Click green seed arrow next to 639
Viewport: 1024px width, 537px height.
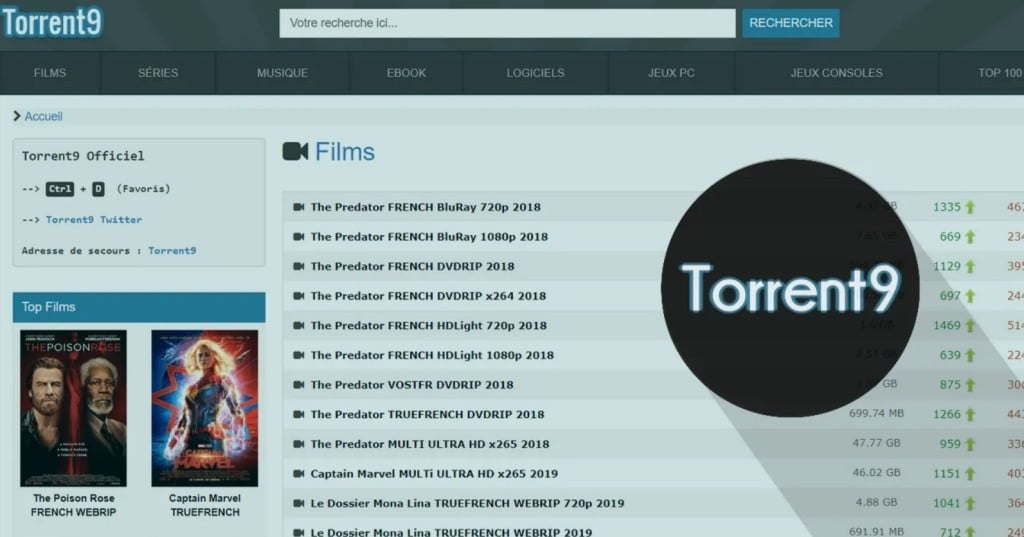point(970,355)
